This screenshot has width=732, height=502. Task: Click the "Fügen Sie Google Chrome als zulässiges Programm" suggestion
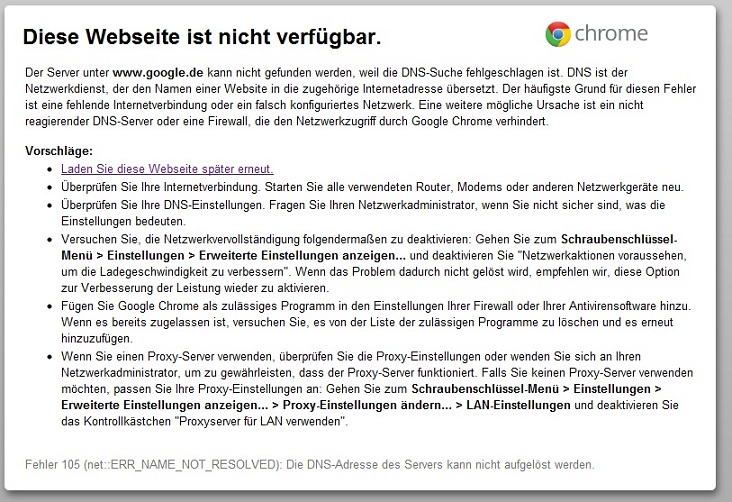[376, 322]
